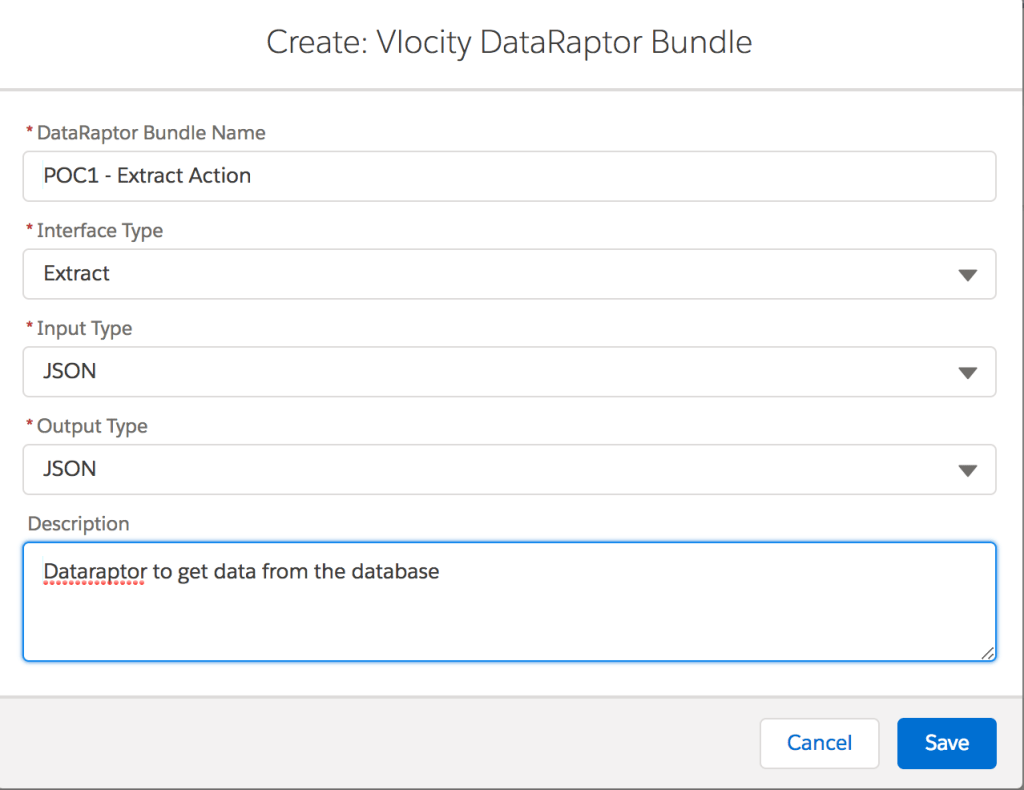
Task: Click the "Interface Type" field label
Action: pos(100,231)
